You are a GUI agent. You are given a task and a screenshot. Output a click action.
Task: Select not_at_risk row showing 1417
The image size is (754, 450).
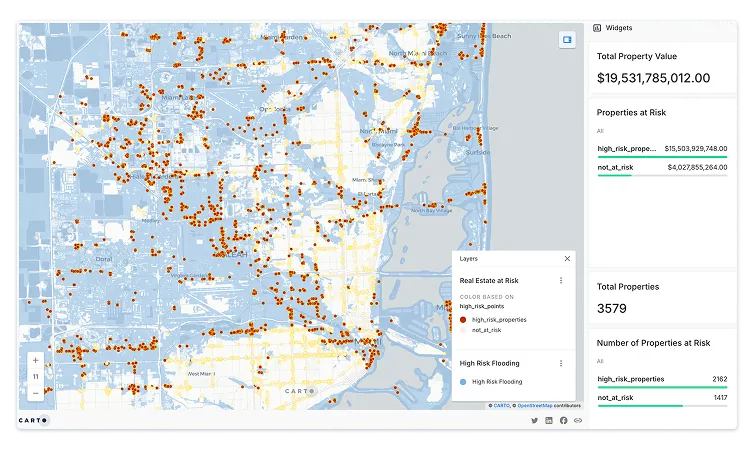click(662, 400)
